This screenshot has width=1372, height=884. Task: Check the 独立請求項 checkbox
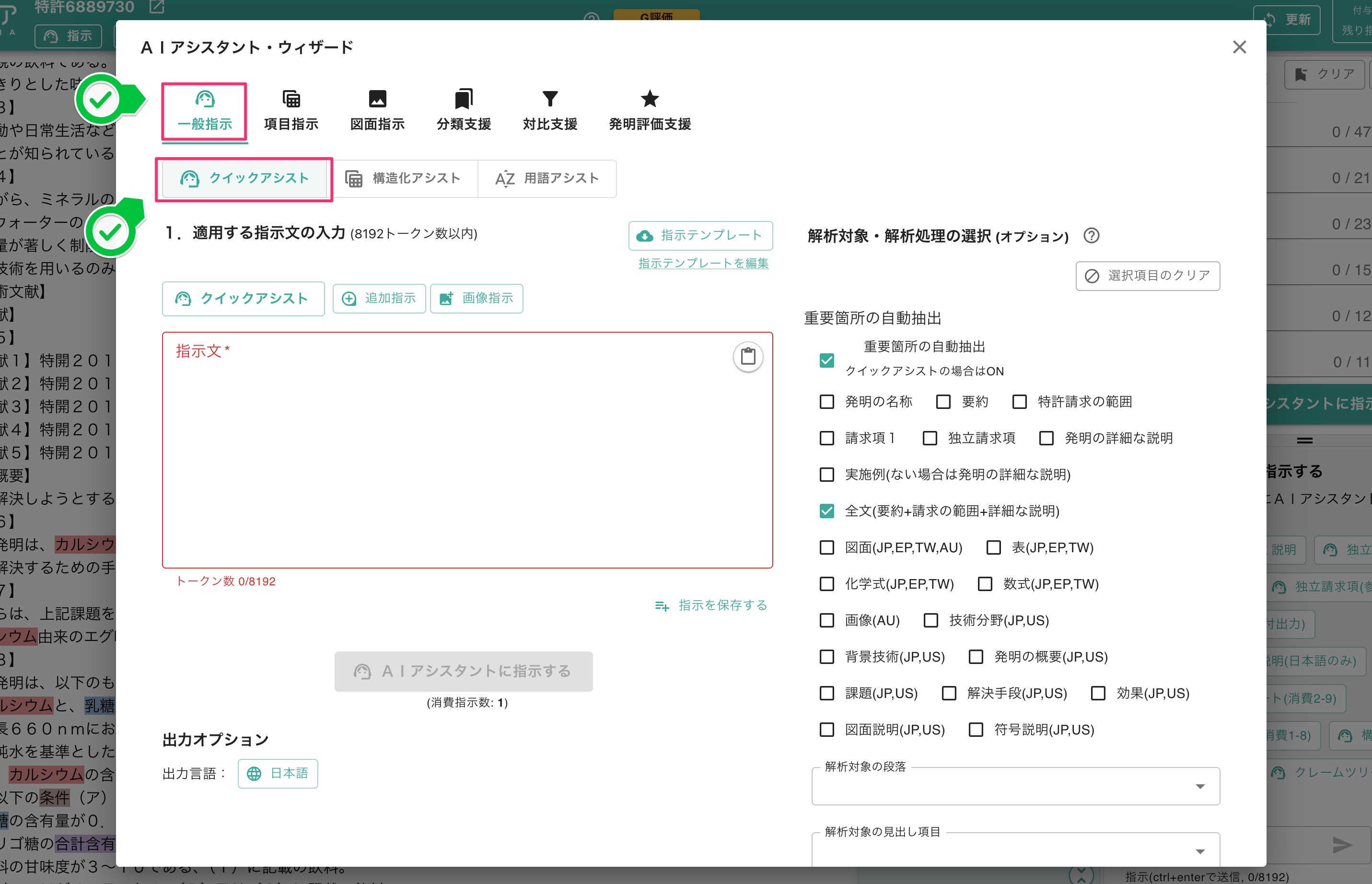(x=930, y=438)
